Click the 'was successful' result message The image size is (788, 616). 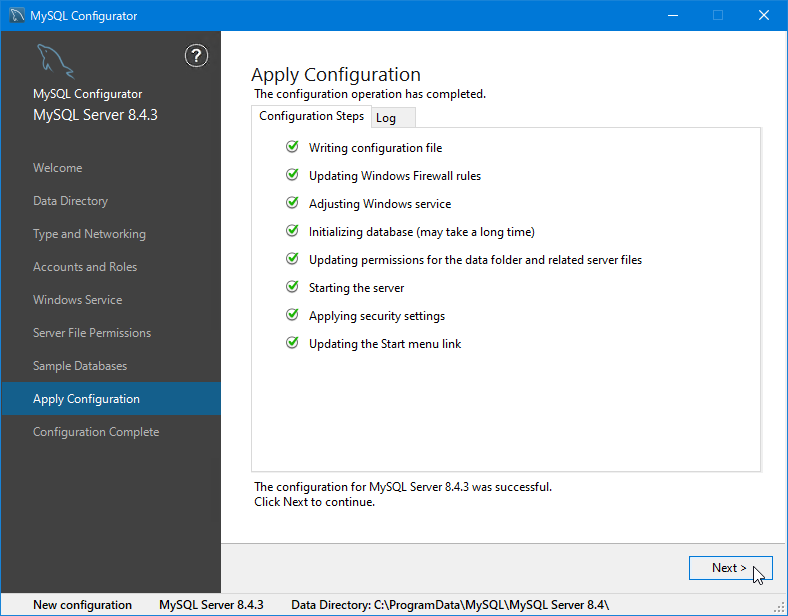403,487
